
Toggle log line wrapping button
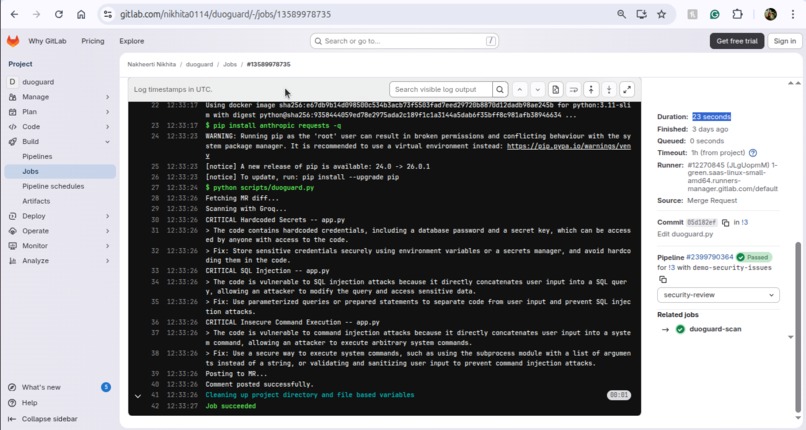[573, 89]
